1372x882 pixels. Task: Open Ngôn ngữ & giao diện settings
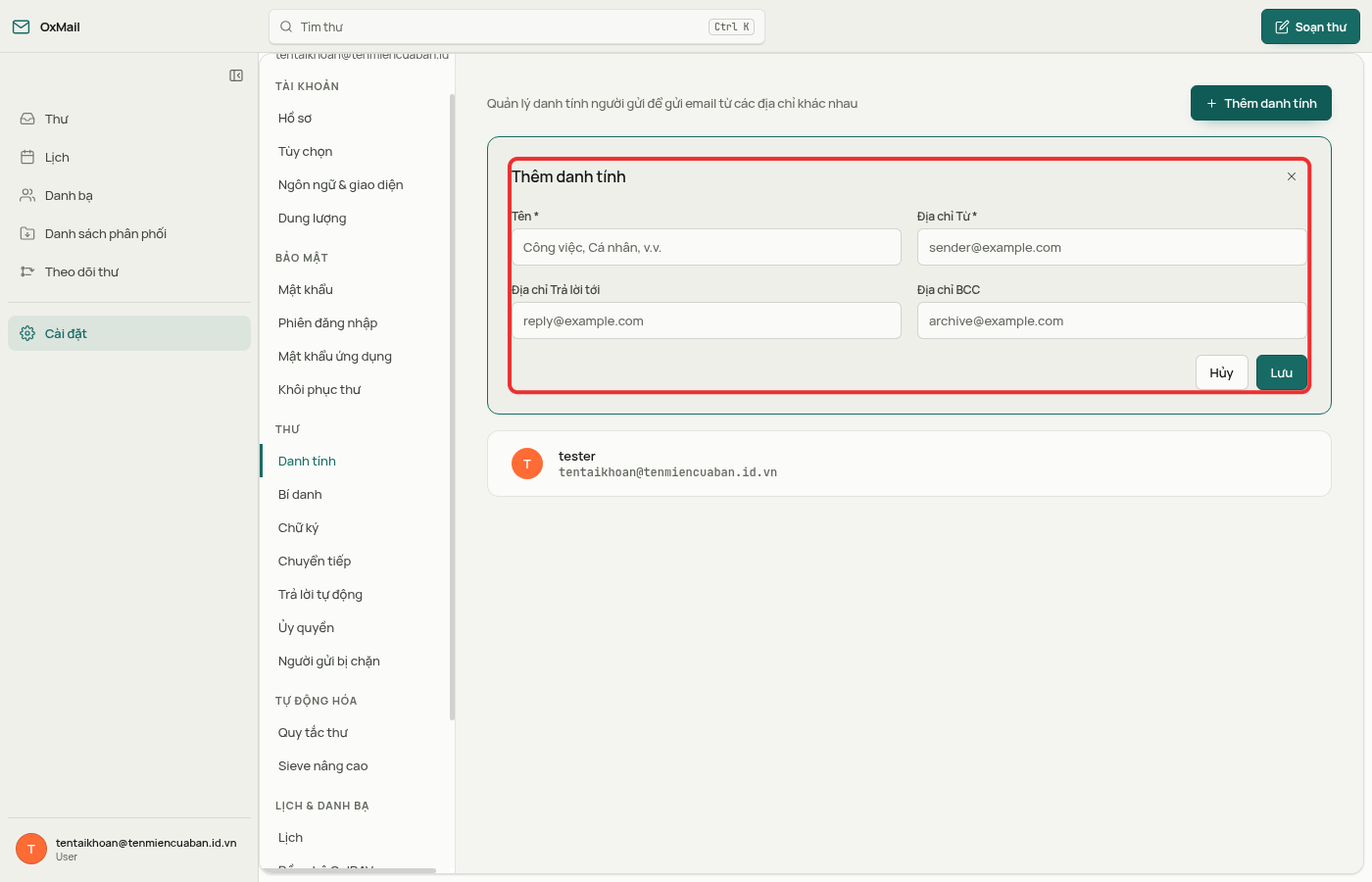(x=355, y=184)
